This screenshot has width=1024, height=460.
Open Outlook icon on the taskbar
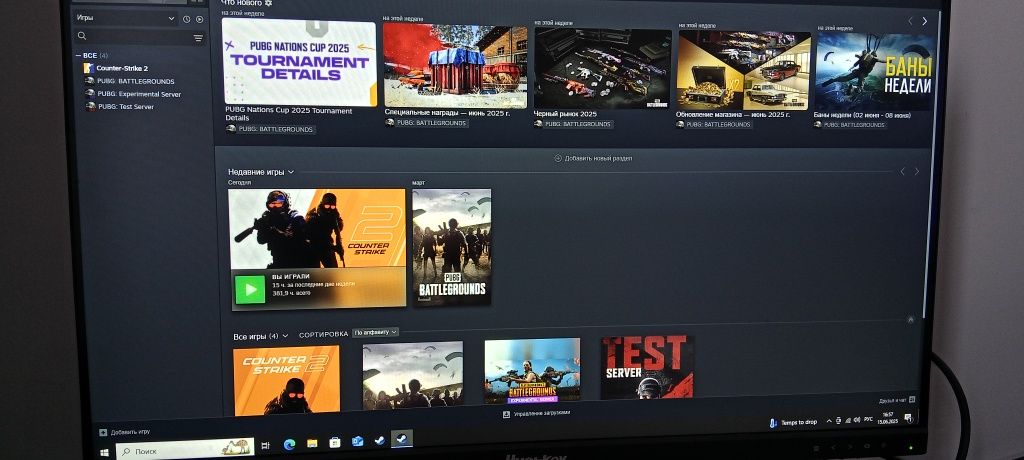click(x=357, y=441)
